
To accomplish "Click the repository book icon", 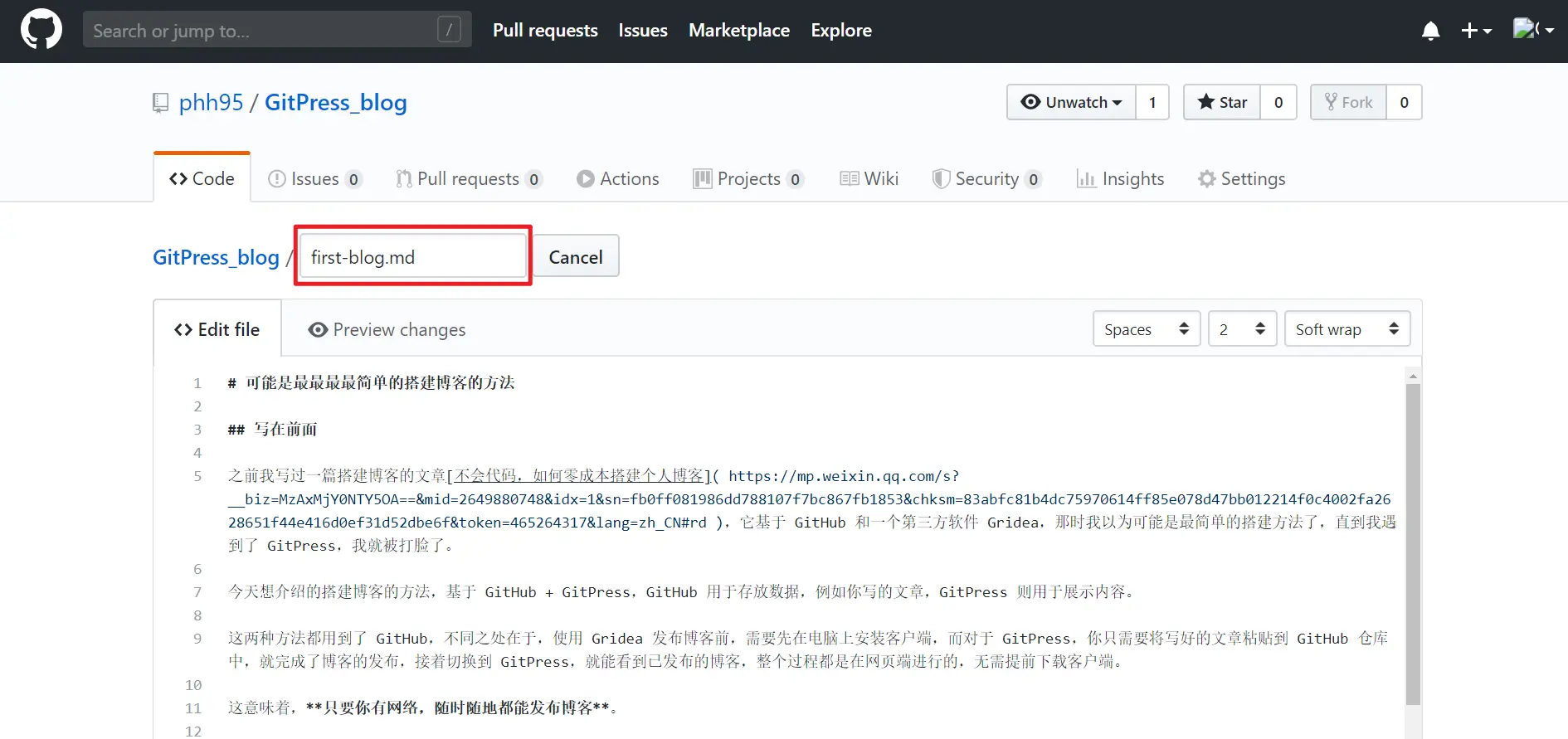I will (x=161, y=103).
